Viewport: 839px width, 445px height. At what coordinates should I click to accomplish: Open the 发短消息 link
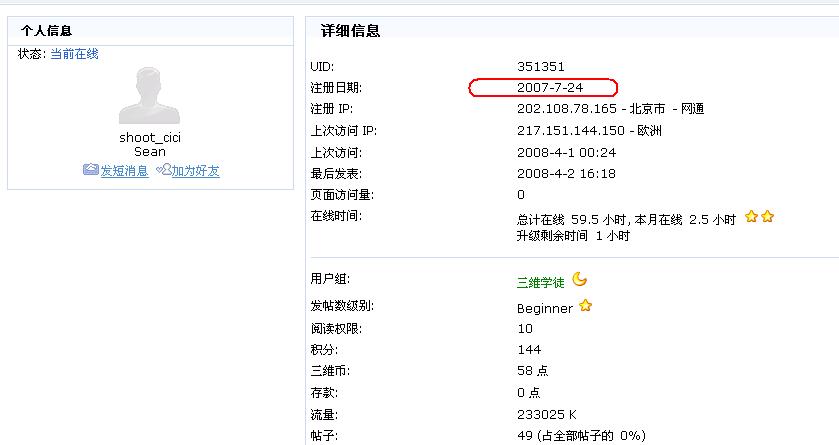[124, 171]
